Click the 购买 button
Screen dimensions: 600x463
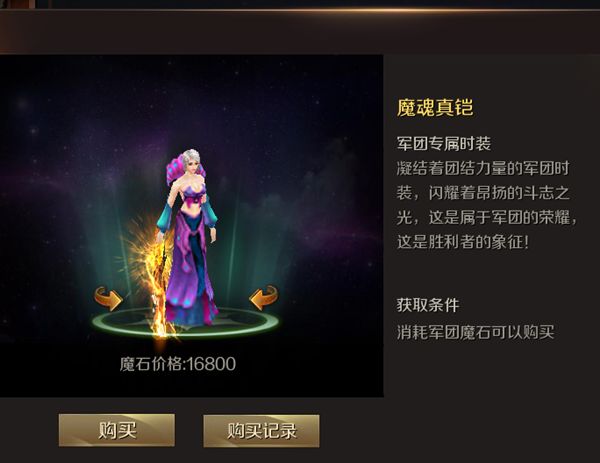pos(117,430)
